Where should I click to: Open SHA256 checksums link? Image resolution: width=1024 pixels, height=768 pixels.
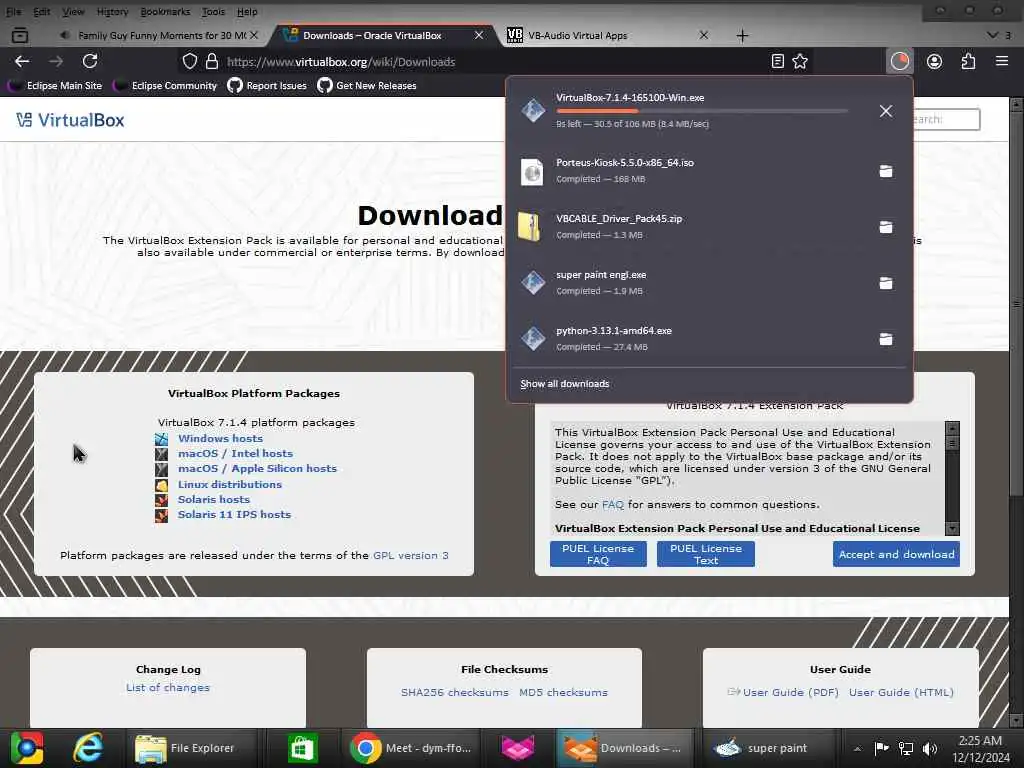click(x=455, y=692)
